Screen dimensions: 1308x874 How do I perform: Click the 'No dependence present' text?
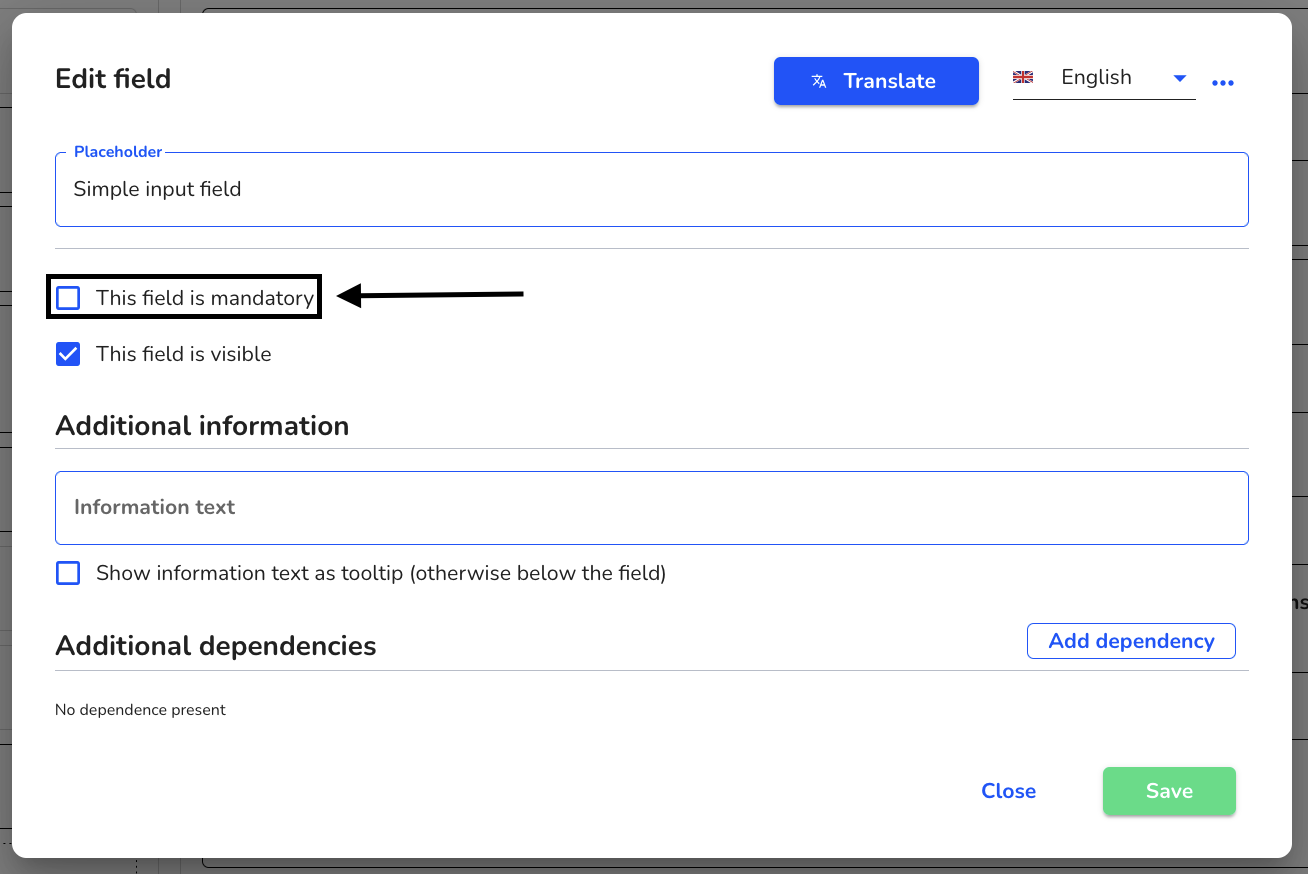(x=140, y=710)
